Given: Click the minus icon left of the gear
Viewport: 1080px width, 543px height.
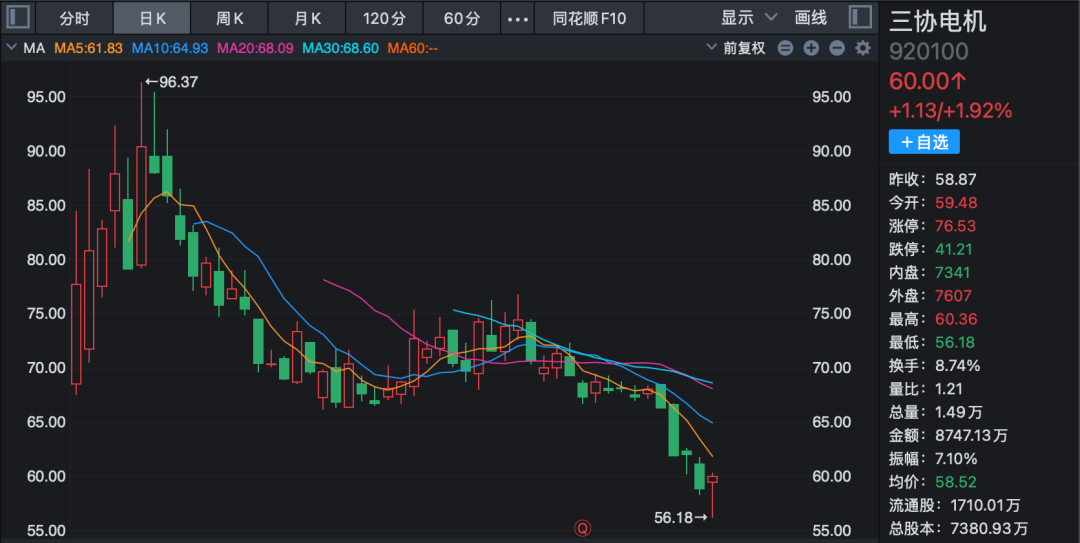Looking at the screenshot, I should click(x=837, y=48).
